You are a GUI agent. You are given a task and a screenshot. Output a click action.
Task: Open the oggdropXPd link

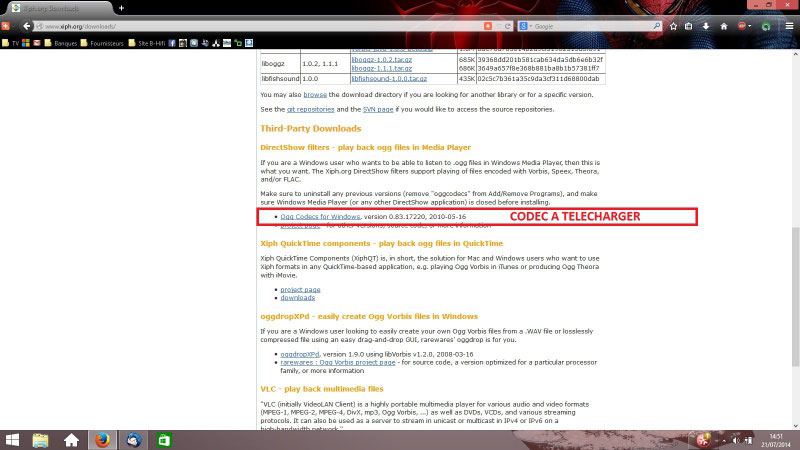point(299,354)
